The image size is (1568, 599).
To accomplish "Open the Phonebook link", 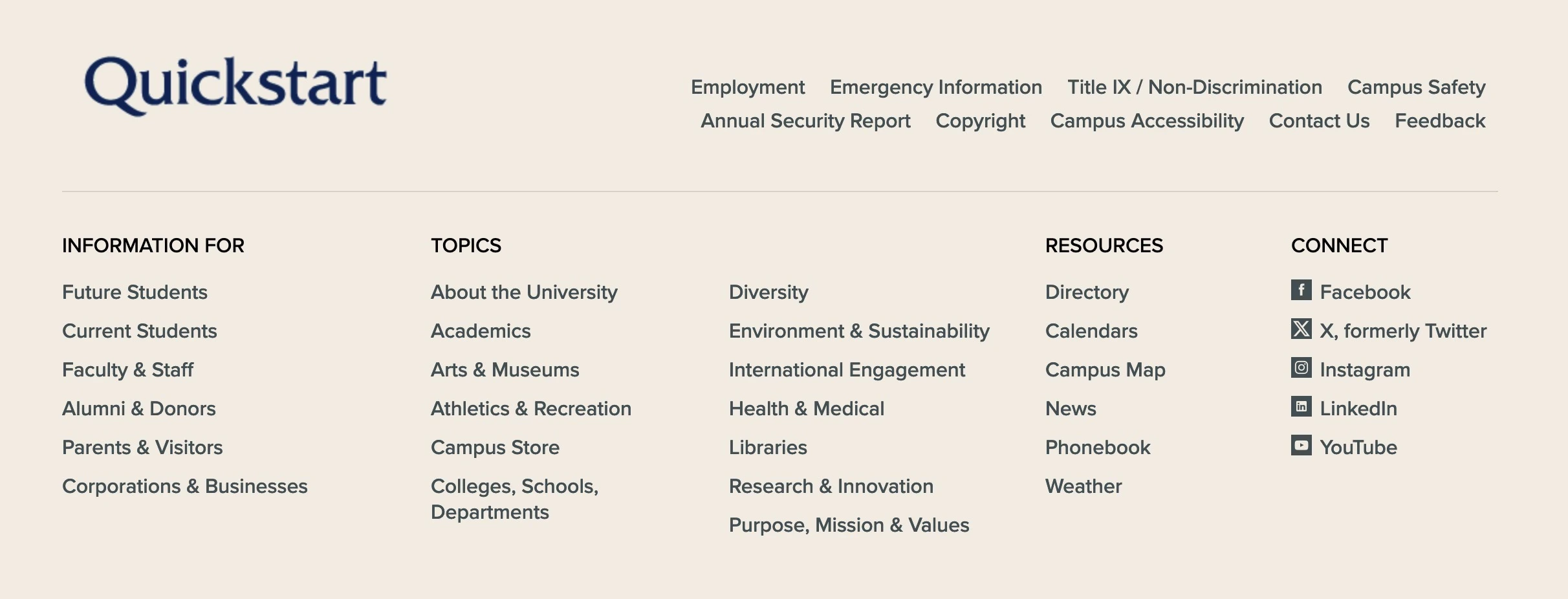I will 1098,447.
